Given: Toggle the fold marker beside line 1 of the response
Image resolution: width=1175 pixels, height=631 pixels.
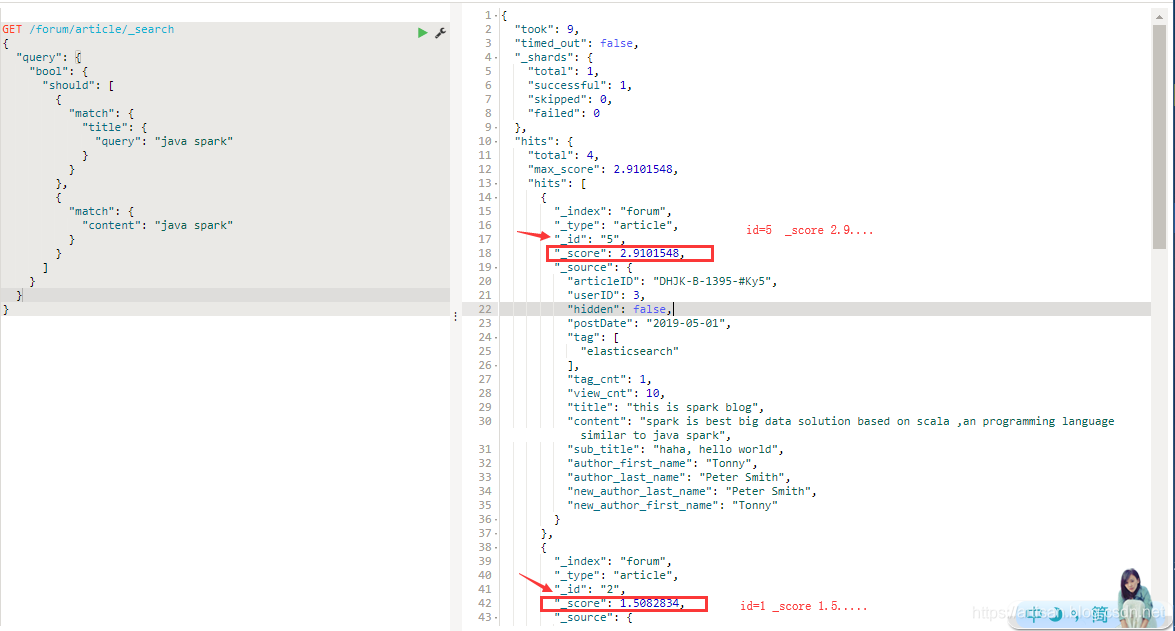Looking at the screenshot, I should pos(496,15).
